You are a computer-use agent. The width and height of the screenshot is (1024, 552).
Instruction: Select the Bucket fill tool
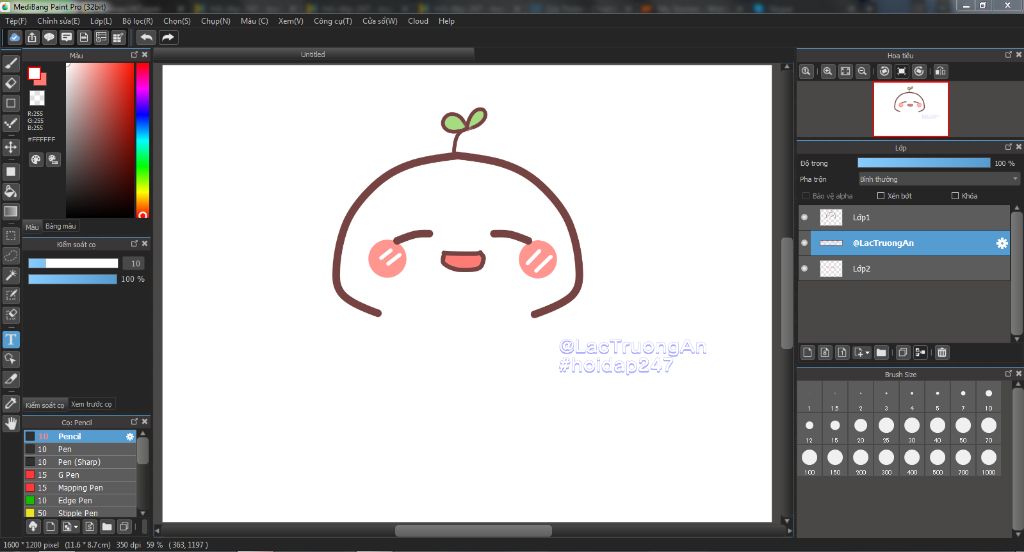coord(10,191)
